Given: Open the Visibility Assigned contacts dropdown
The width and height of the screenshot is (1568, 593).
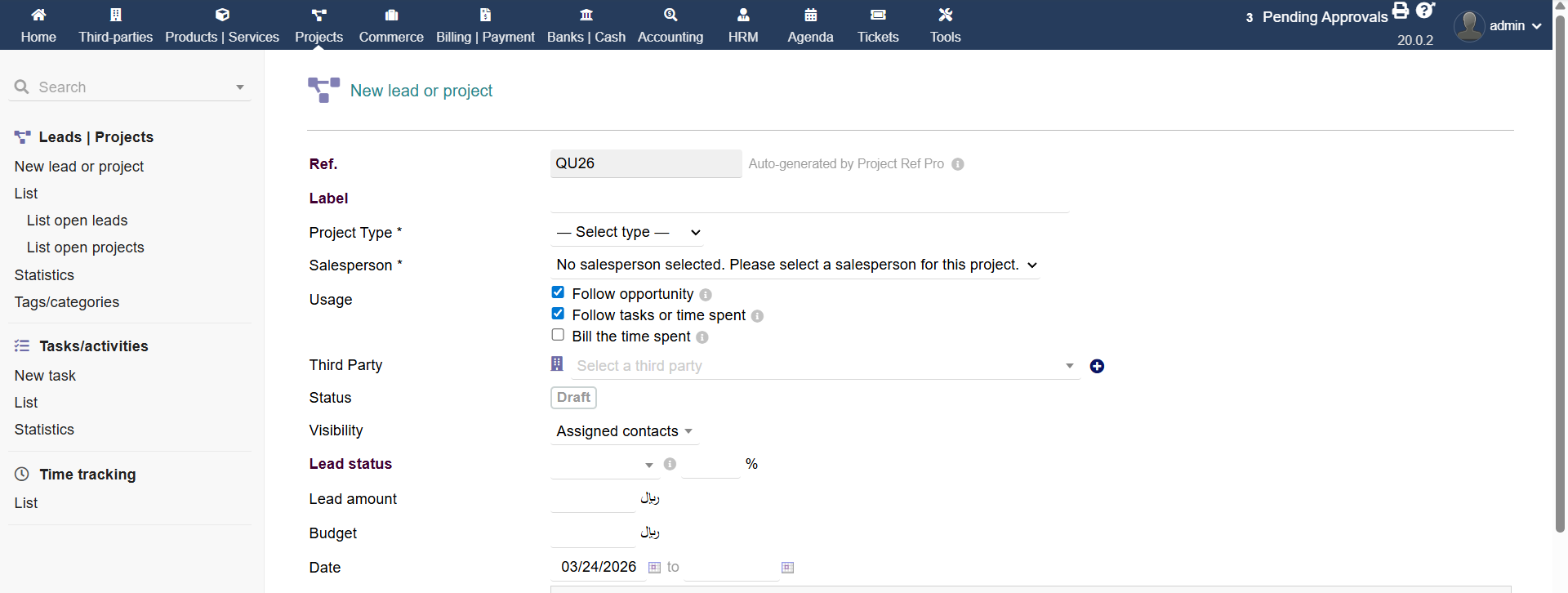Looking at the screenshot, I should tap(624, 431).
